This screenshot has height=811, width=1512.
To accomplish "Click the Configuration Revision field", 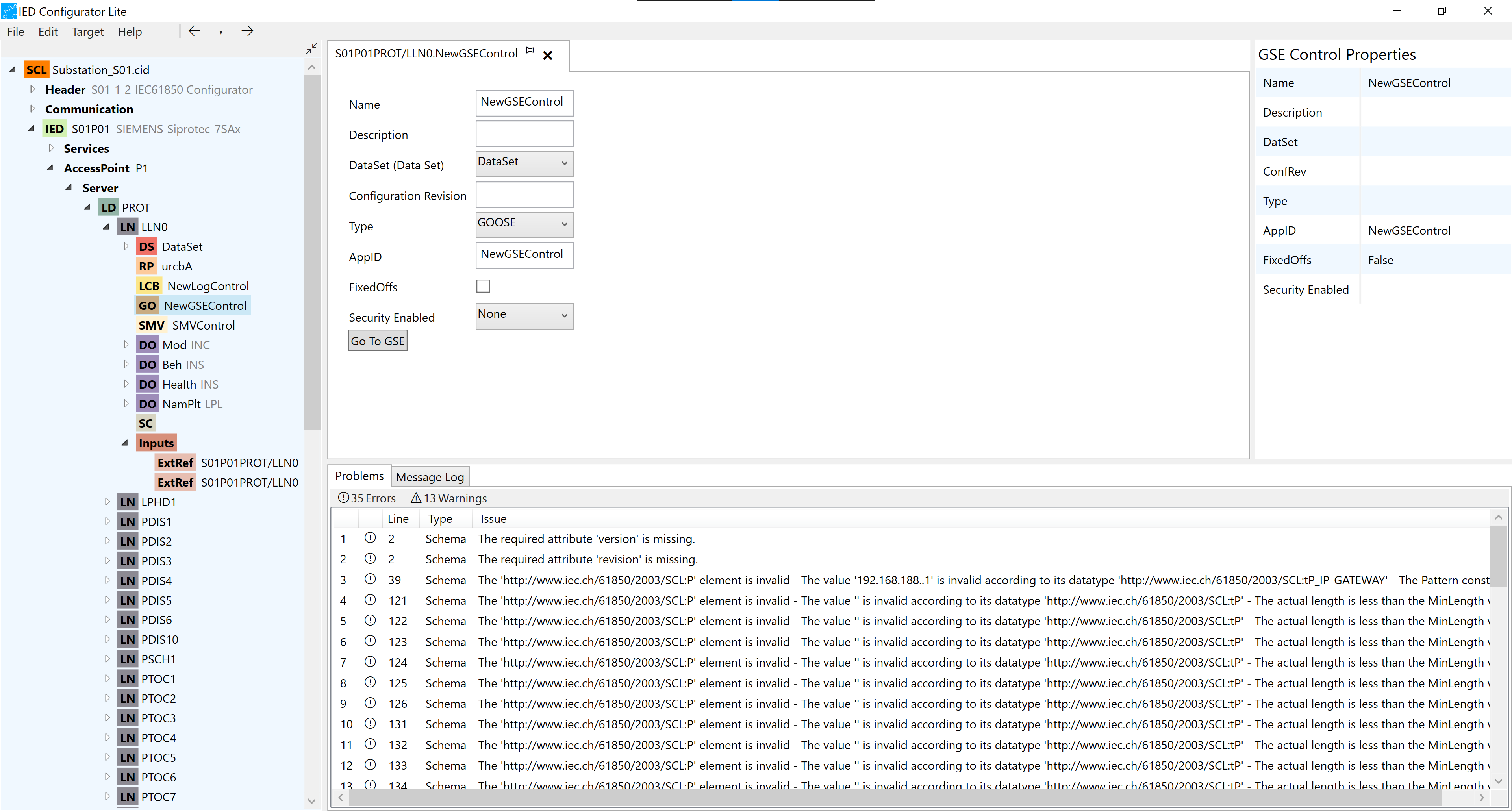I will click(524, 194).
